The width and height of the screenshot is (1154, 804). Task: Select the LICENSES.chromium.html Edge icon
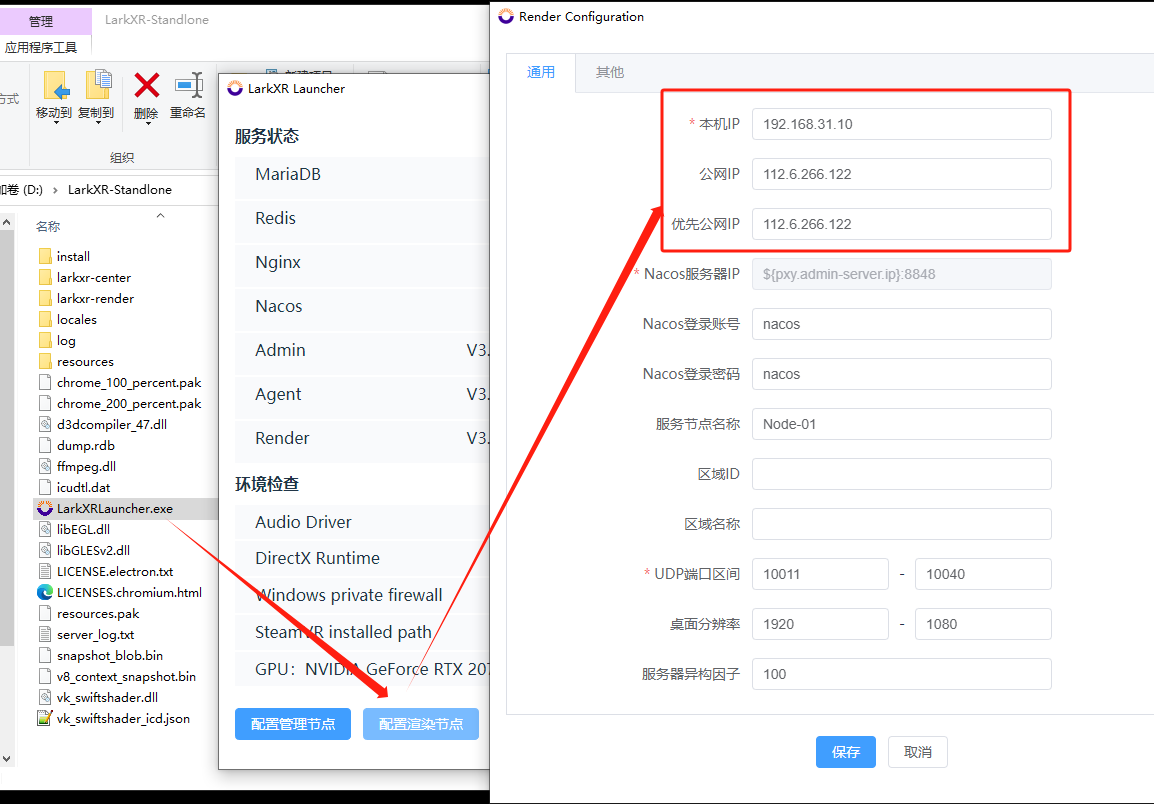pos(45,592)
